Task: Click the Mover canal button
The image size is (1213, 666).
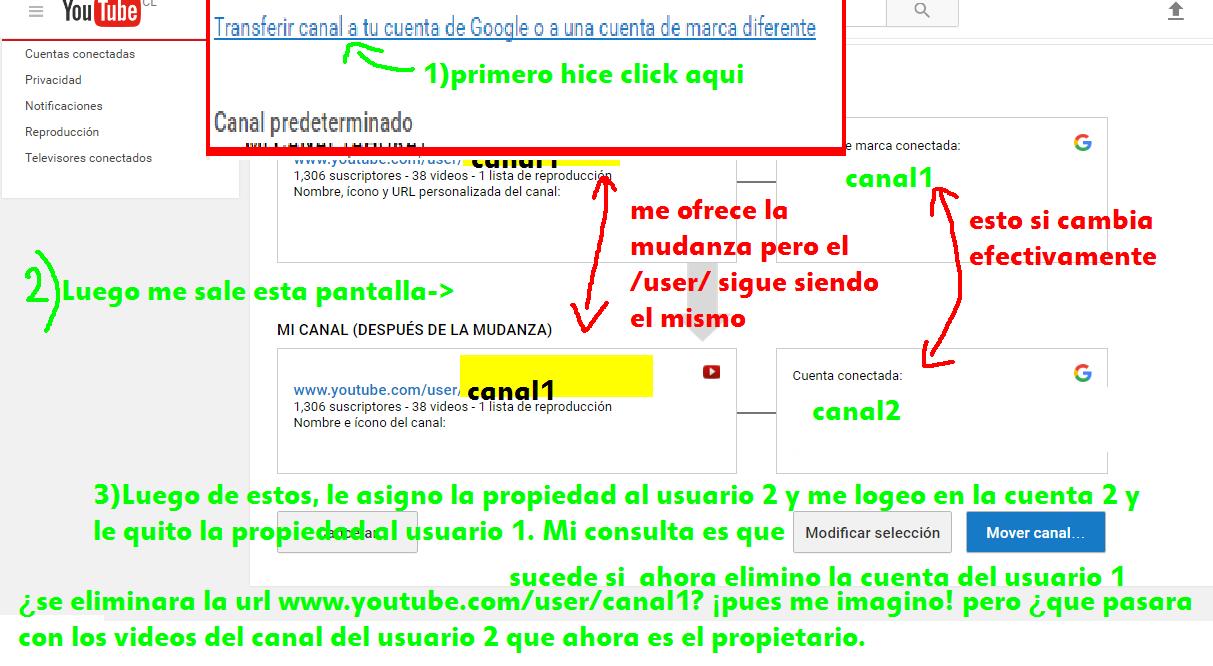Action: [1035, 533]
